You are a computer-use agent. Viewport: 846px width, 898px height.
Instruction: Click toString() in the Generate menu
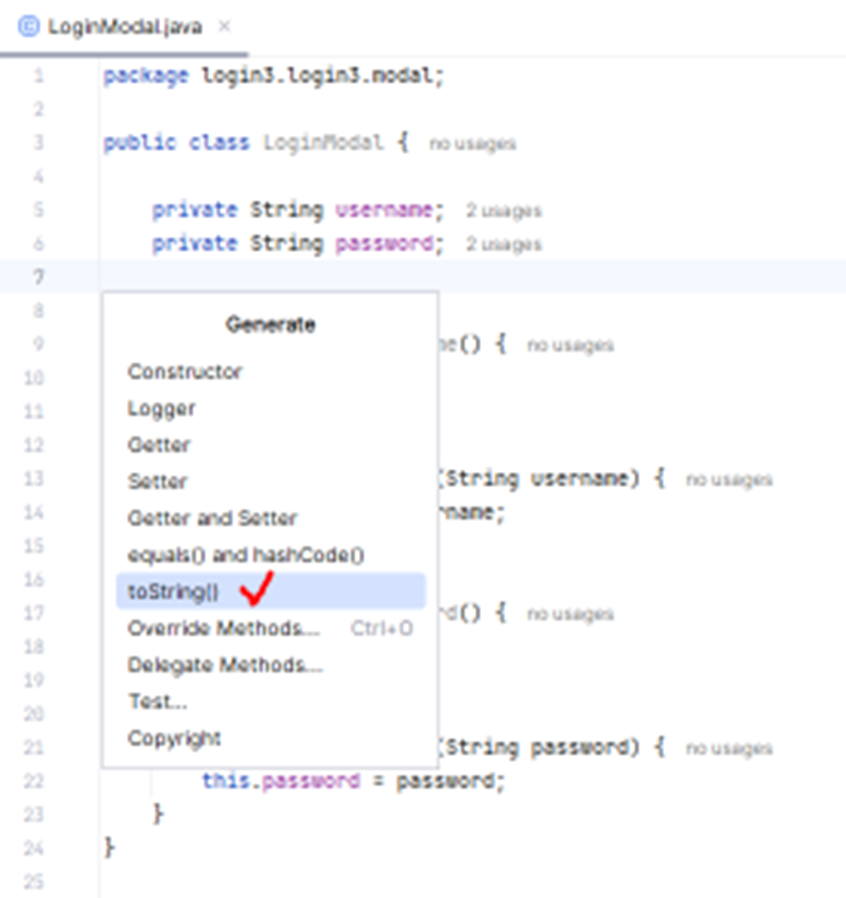(x=173, y=591)
